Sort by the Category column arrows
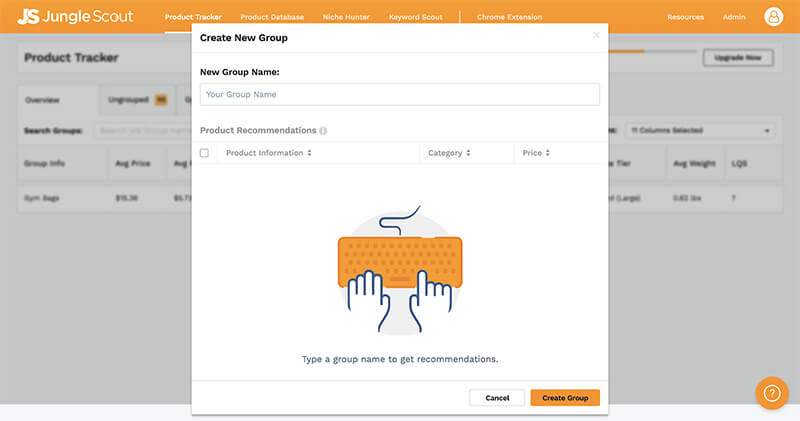The height and width of the screenshot is (421, 800). point(468,153)
